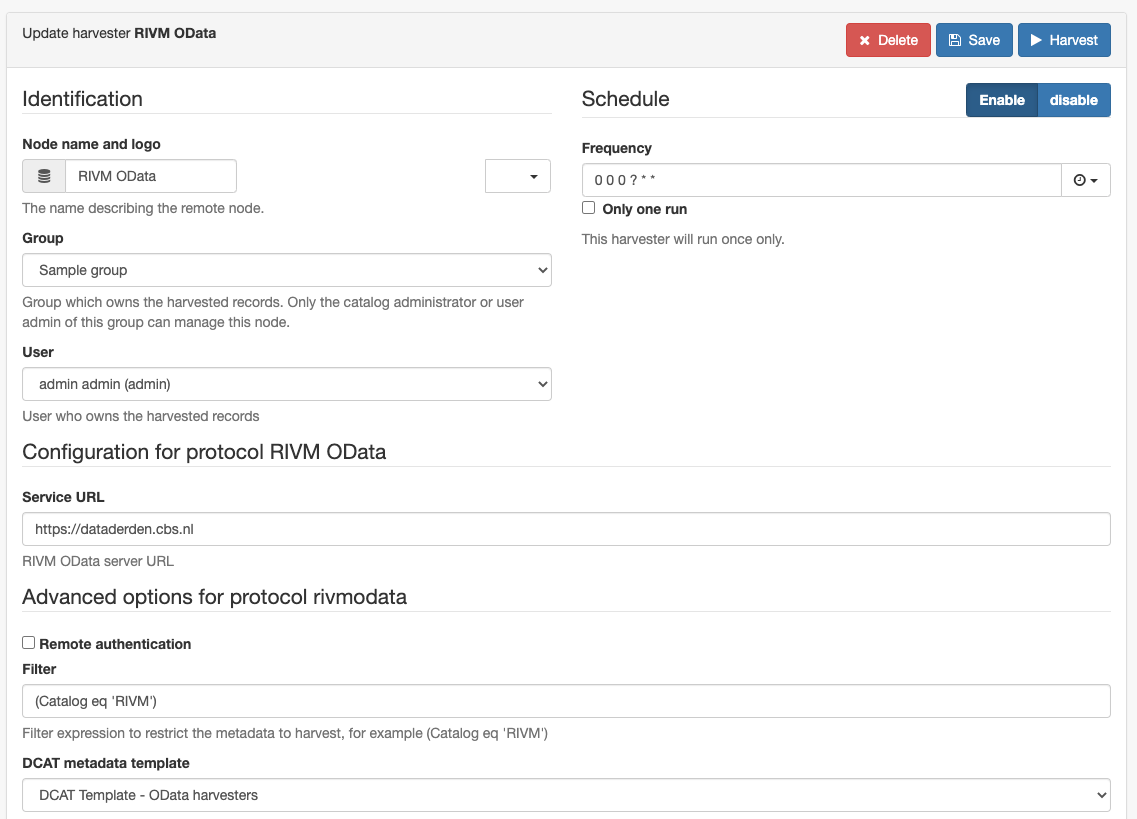Enable the Remote authentication checkbox
The width and height of the screenshot is (1137, 819).
coord(28,643)
